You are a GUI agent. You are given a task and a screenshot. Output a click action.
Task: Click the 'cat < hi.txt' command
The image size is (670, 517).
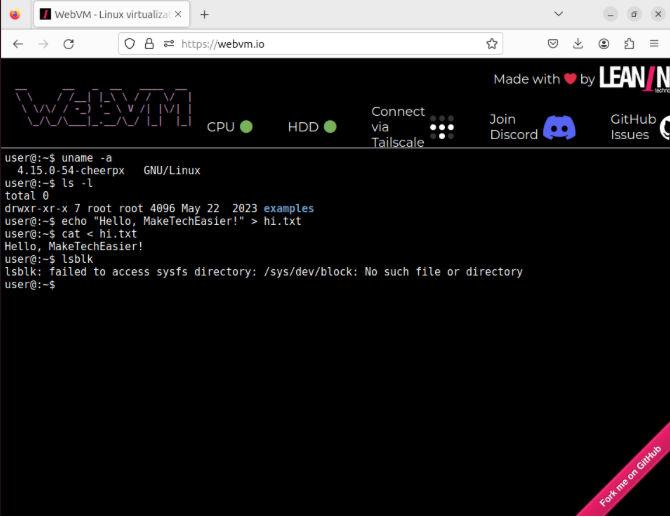71,234
